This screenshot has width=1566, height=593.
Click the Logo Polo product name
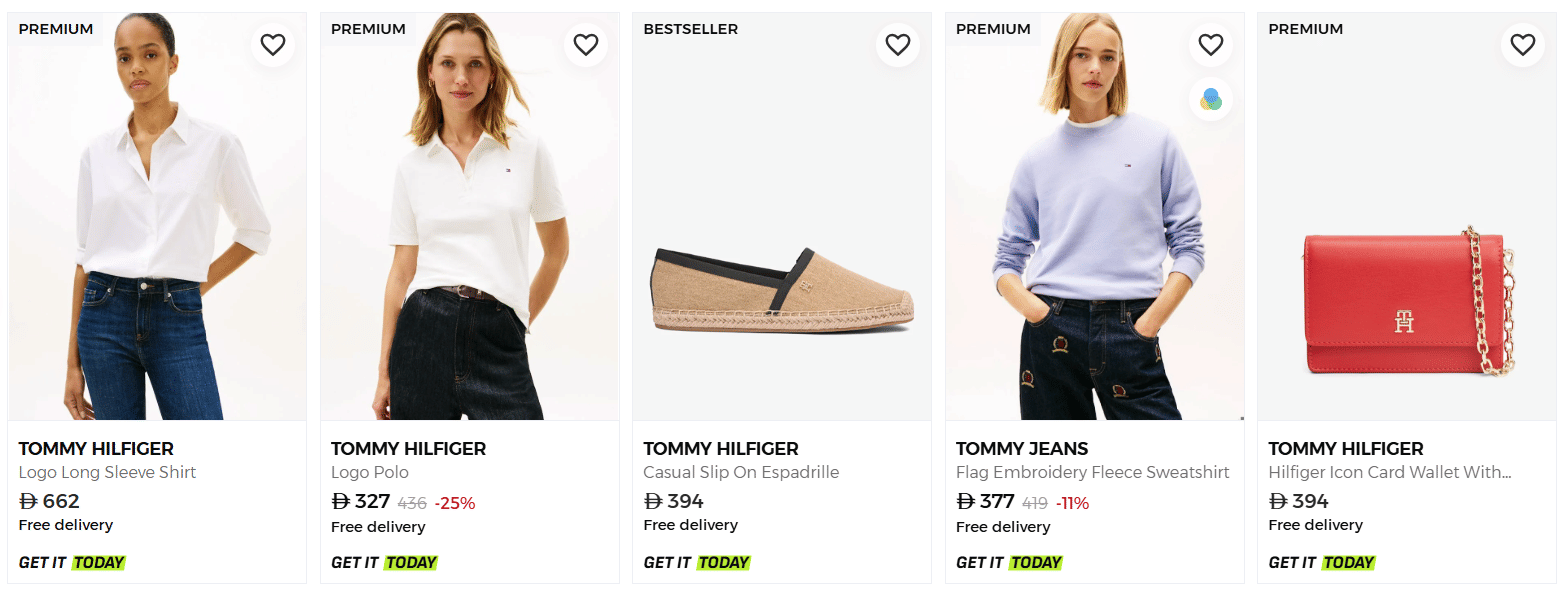coord(370,472)
